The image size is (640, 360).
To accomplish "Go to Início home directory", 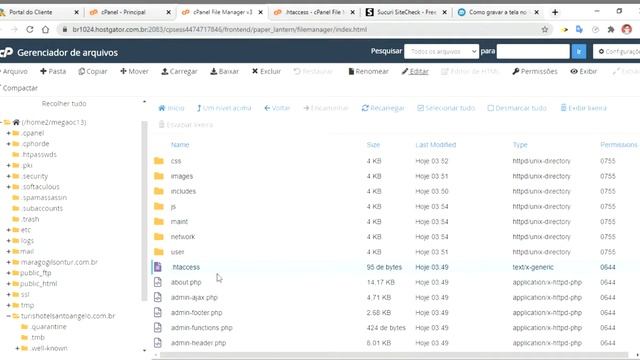I will tap(171, 108).
